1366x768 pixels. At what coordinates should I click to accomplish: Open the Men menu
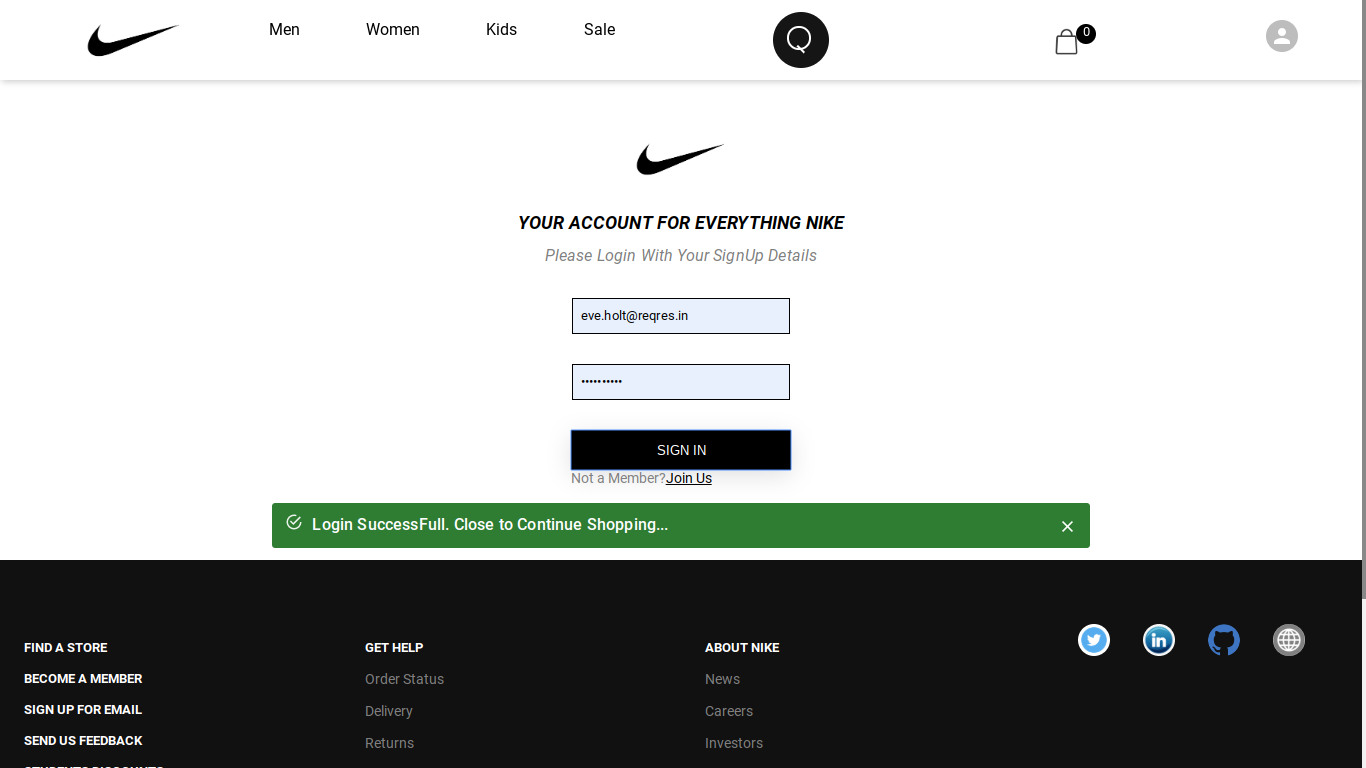click(x=284, y=30)
